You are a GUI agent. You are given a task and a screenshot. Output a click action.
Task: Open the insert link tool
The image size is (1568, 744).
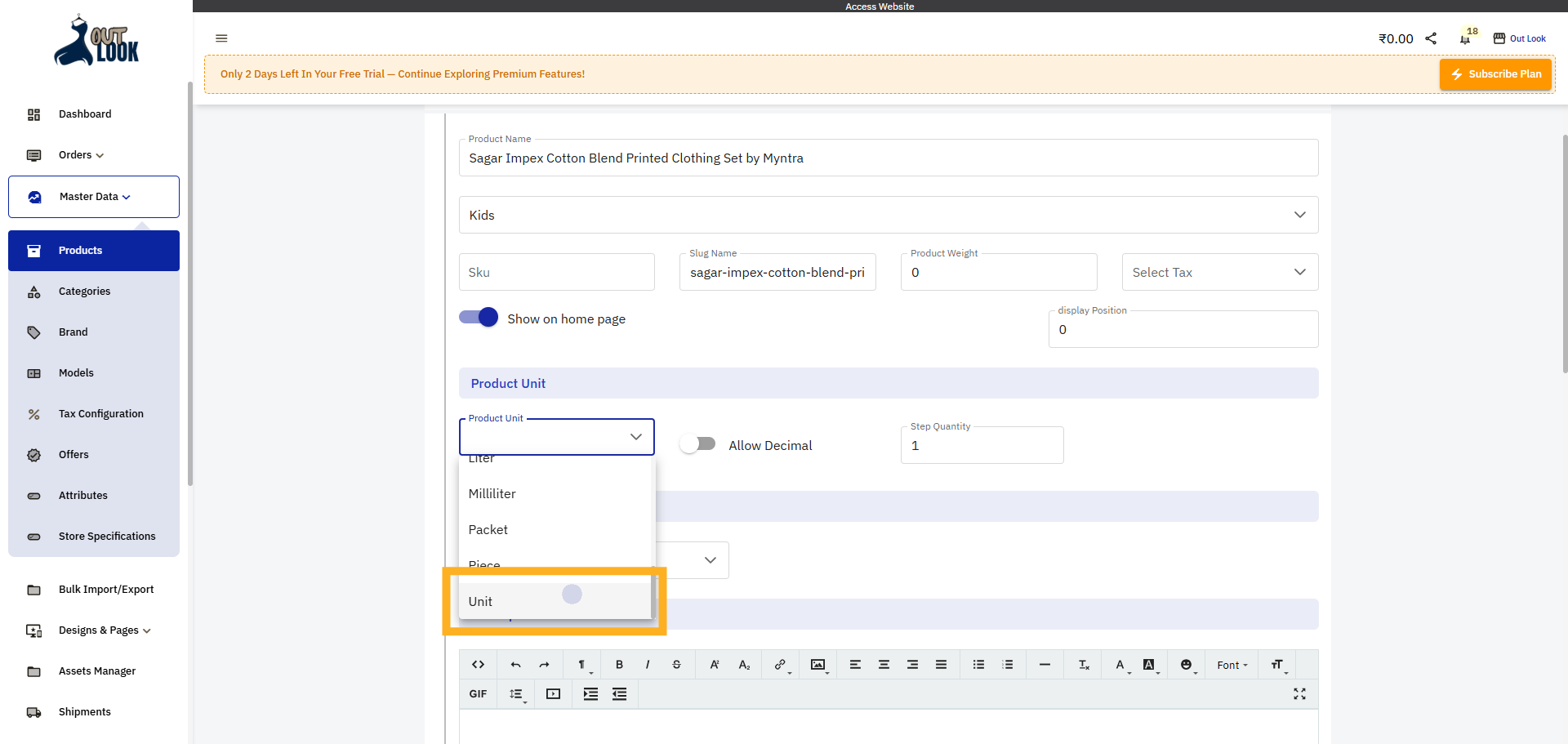click(x=780, y=665)
